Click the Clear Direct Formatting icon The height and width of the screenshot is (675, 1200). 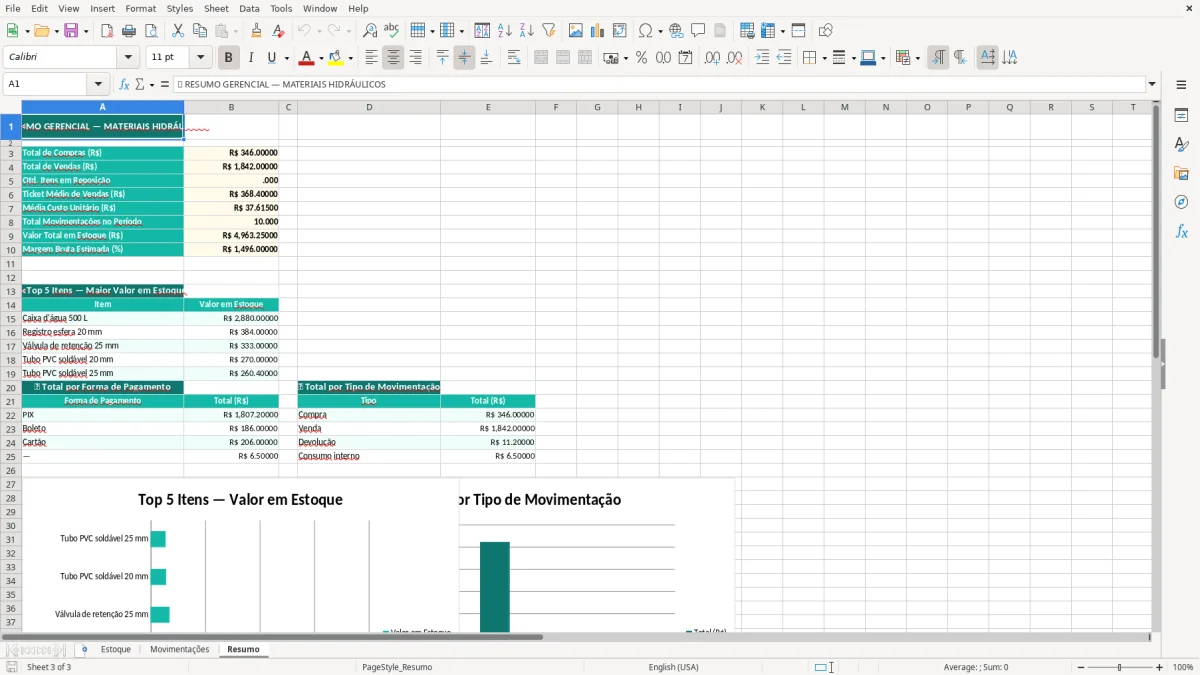(x=278, y=31)
